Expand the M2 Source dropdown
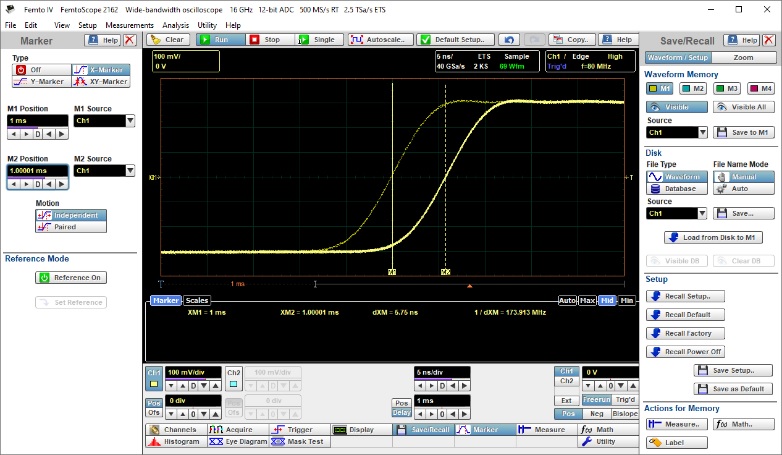 (131, 171)
